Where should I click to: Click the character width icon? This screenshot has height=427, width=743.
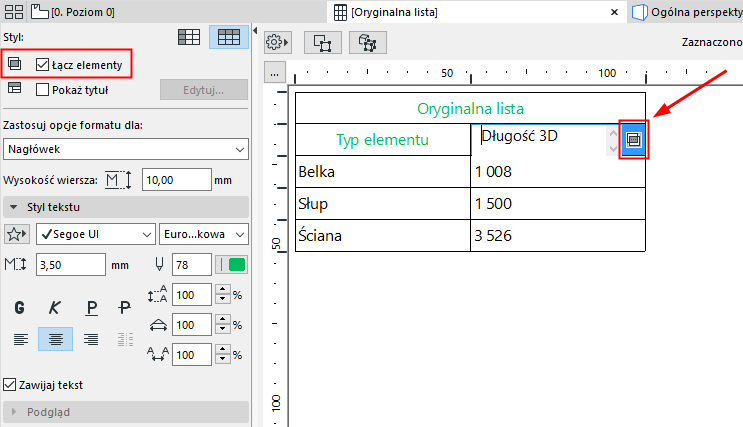pyautogui.click(x=158, y=325)
